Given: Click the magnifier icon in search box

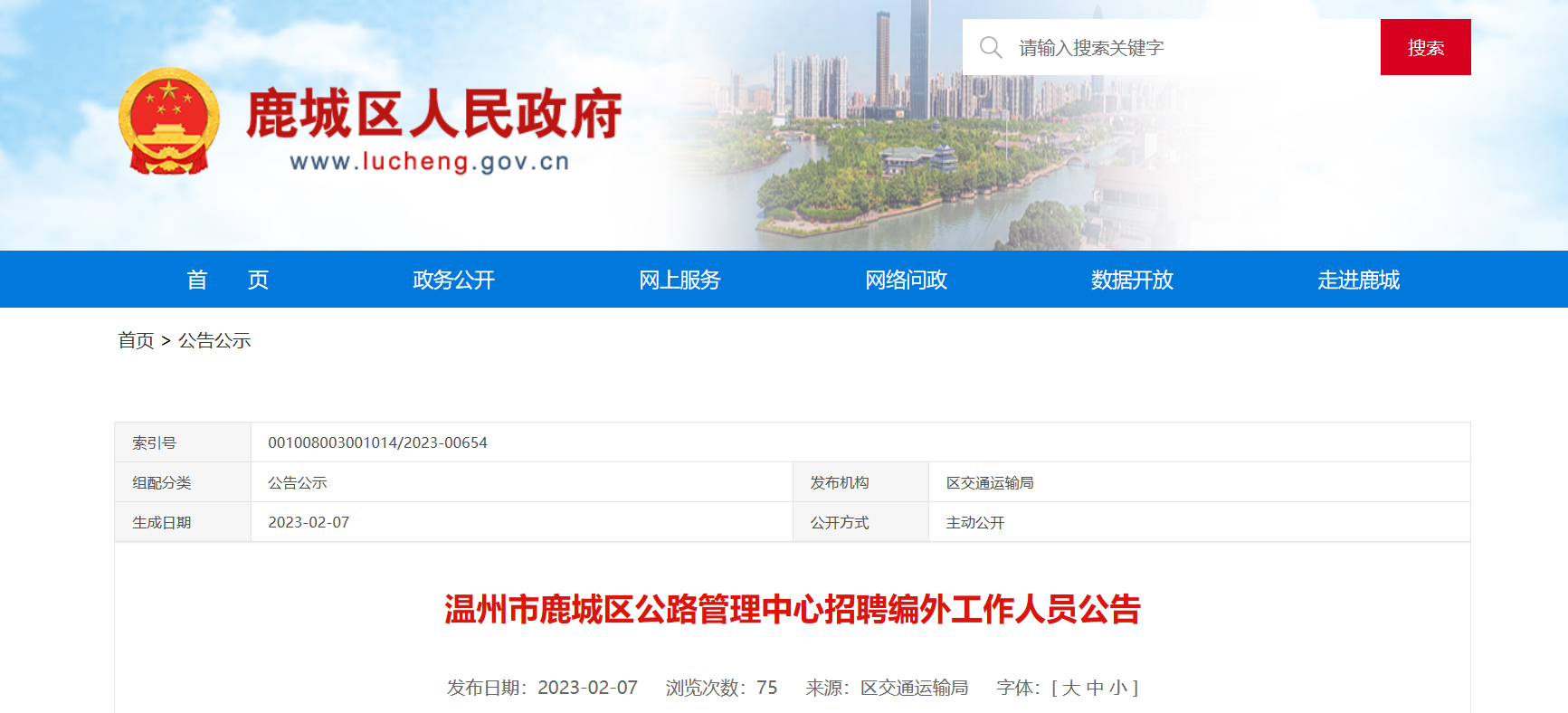Looking at the screenshot, I should point(991,47).
